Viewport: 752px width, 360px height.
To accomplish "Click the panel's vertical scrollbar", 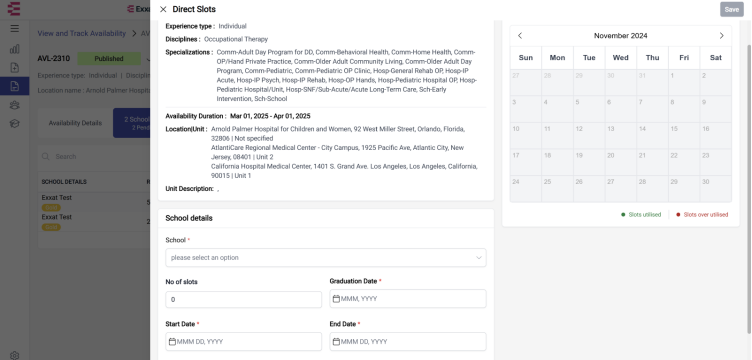I will tap(749, 189).
